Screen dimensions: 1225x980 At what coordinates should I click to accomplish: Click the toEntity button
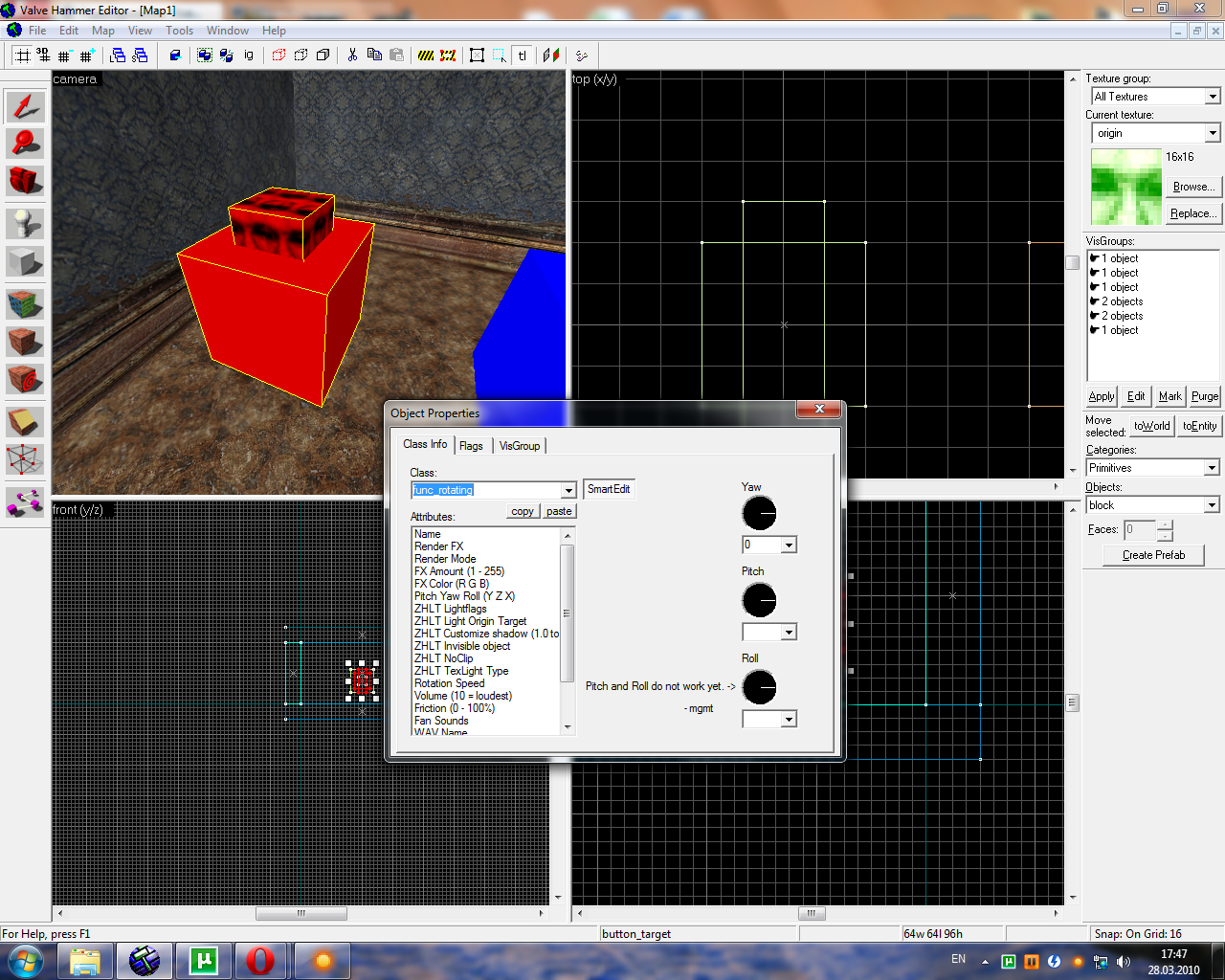tap(1199, 426)
